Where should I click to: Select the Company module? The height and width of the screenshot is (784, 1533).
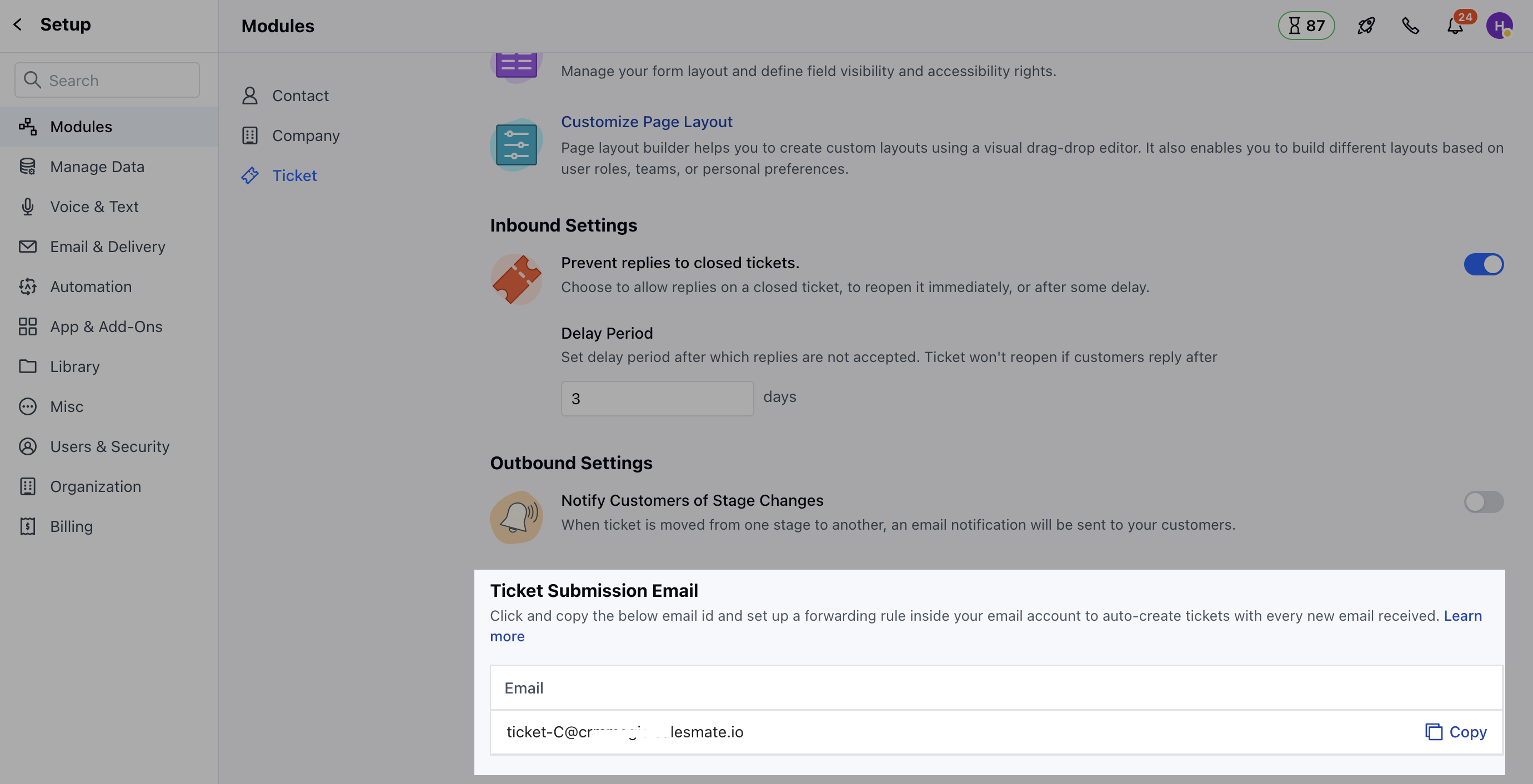(305, 135)
